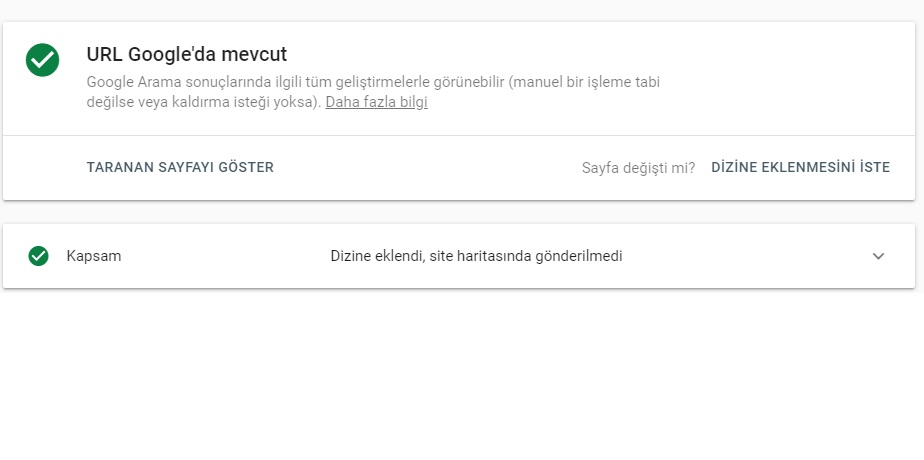Click the word 'İSTE' in indexing button
This screenshot has width=924, height=460.
point(874,167)
